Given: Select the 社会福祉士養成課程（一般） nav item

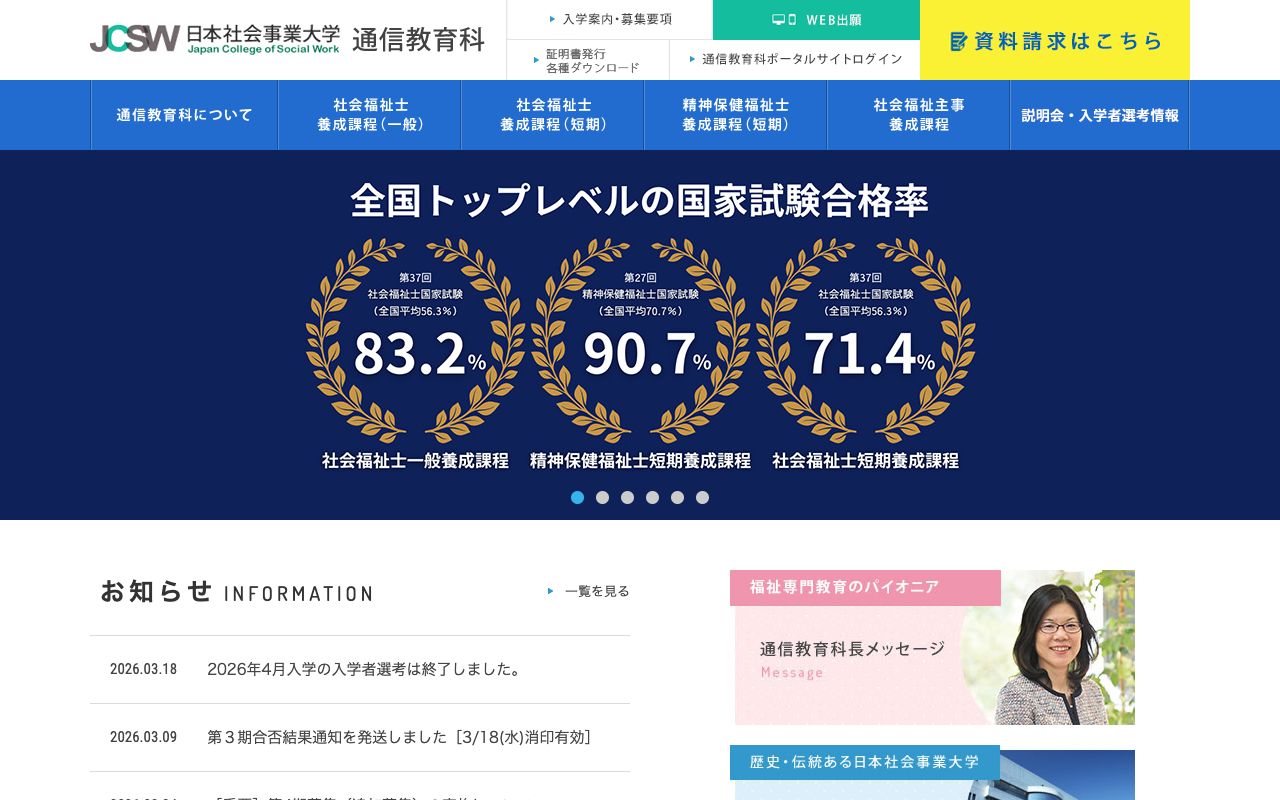Looking at the screenshot, I should coord(367,114).
